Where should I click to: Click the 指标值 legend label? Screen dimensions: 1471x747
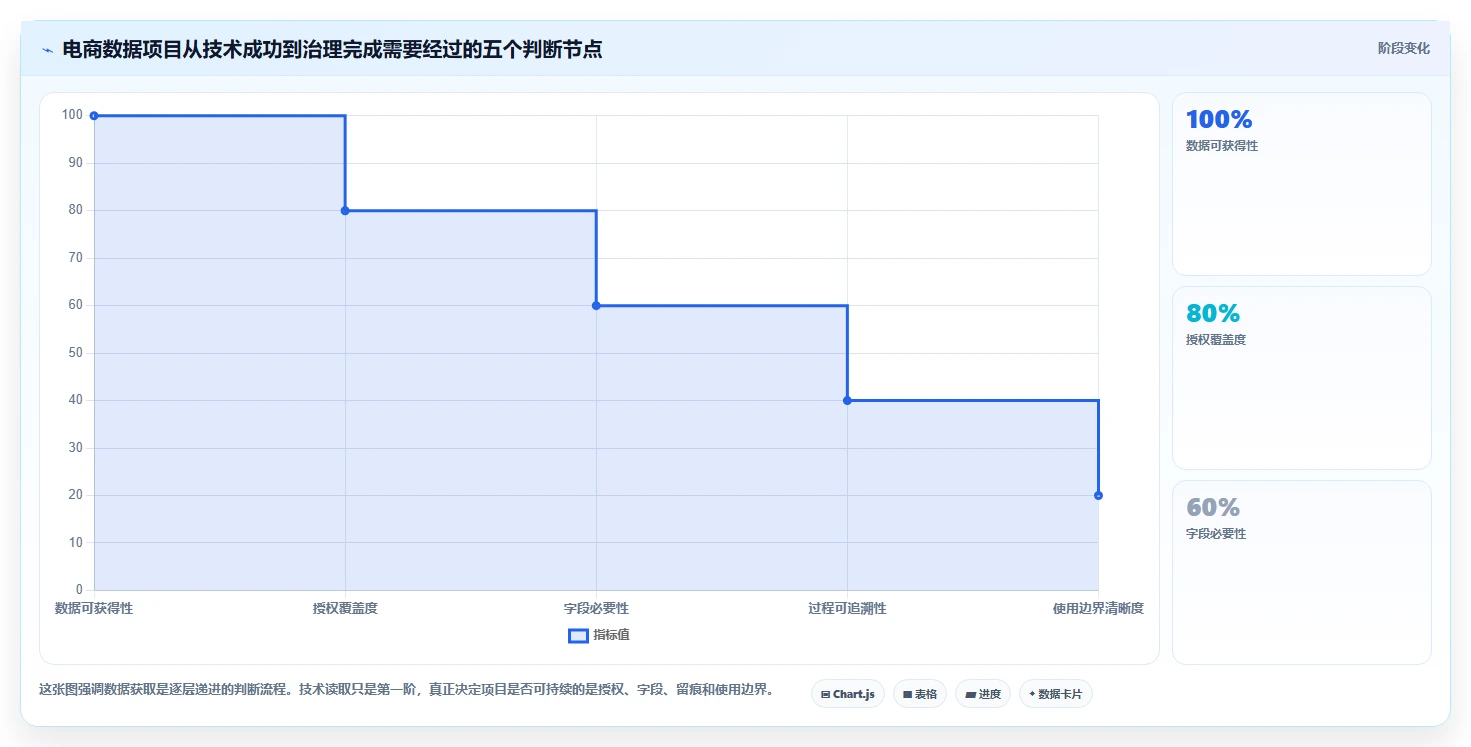[611, 635]
